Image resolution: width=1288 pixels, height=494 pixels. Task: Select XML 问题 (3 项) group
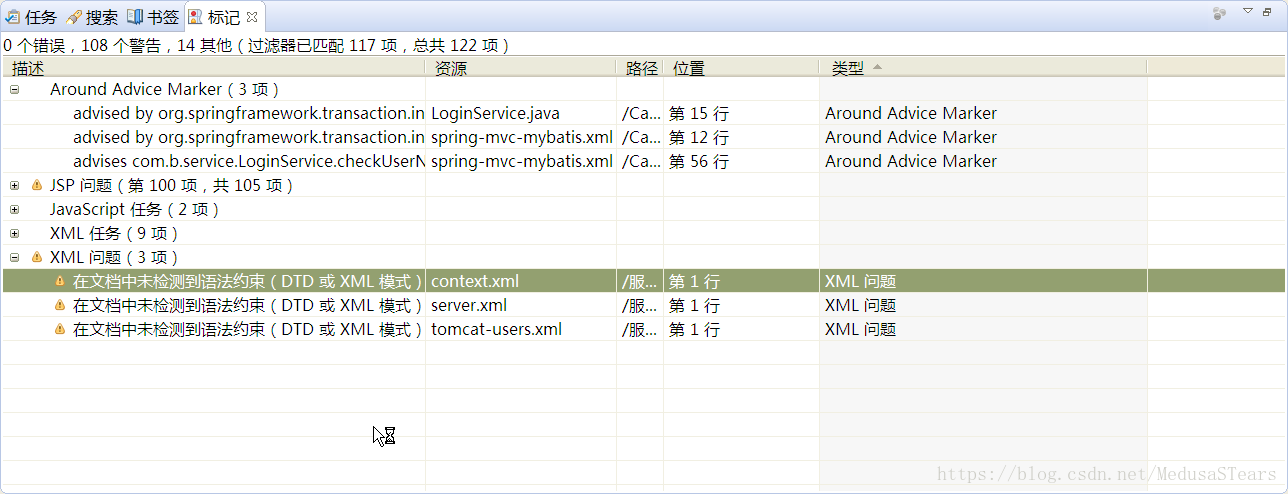tap(114, 257)
